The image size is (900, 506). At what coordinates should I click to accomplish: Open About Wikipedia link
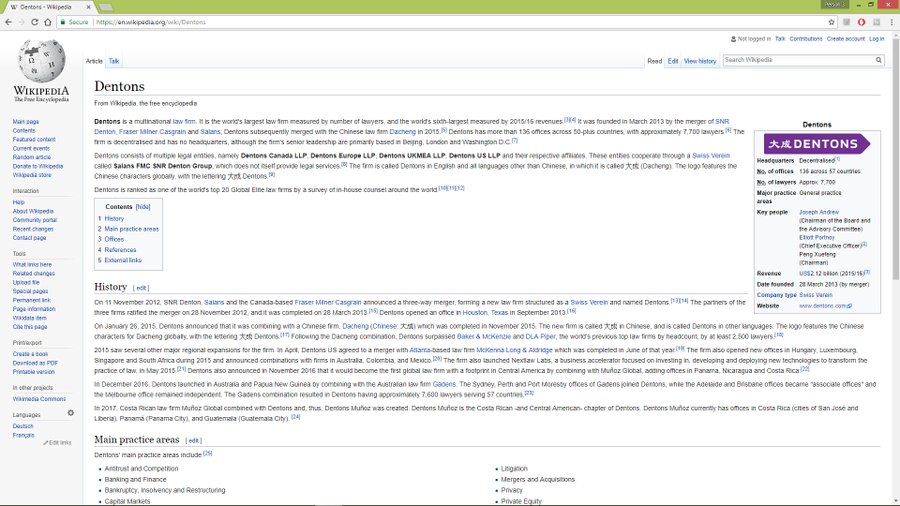pos(33,211)
